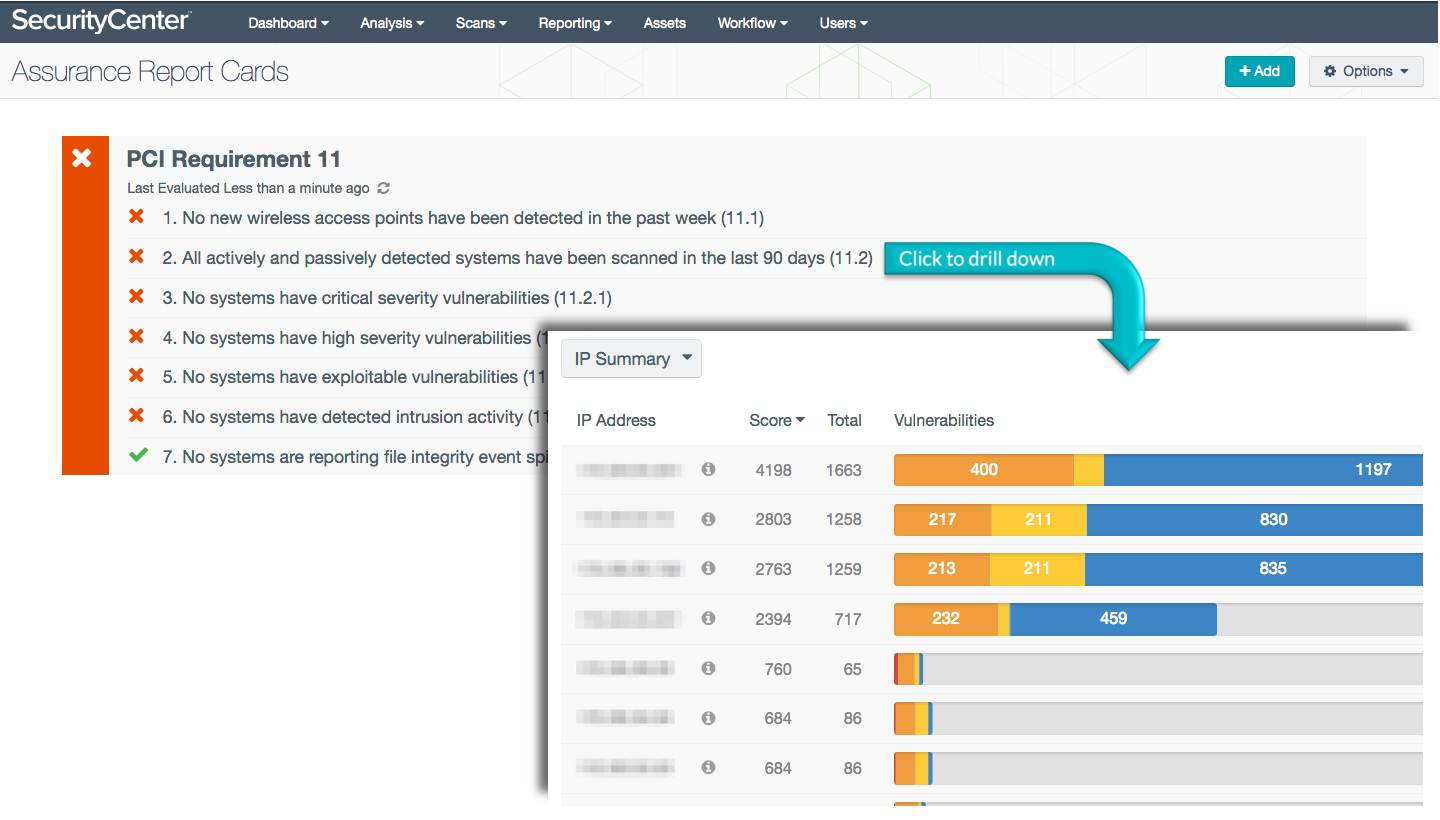The image size is (1440, 820).
Task: Drill down on policy 2 scanned in last 90 days
Action: 517,258
